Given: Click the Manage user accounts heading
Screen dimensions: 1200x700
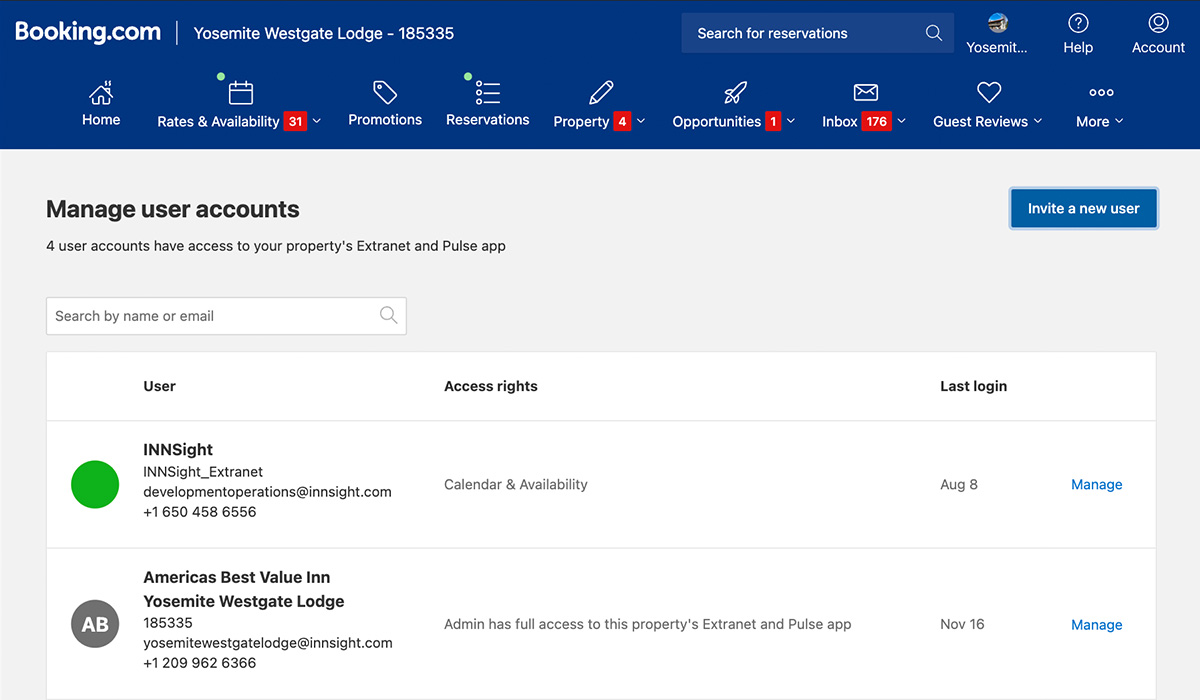Looking at the screenshot, I should [173, 209].
